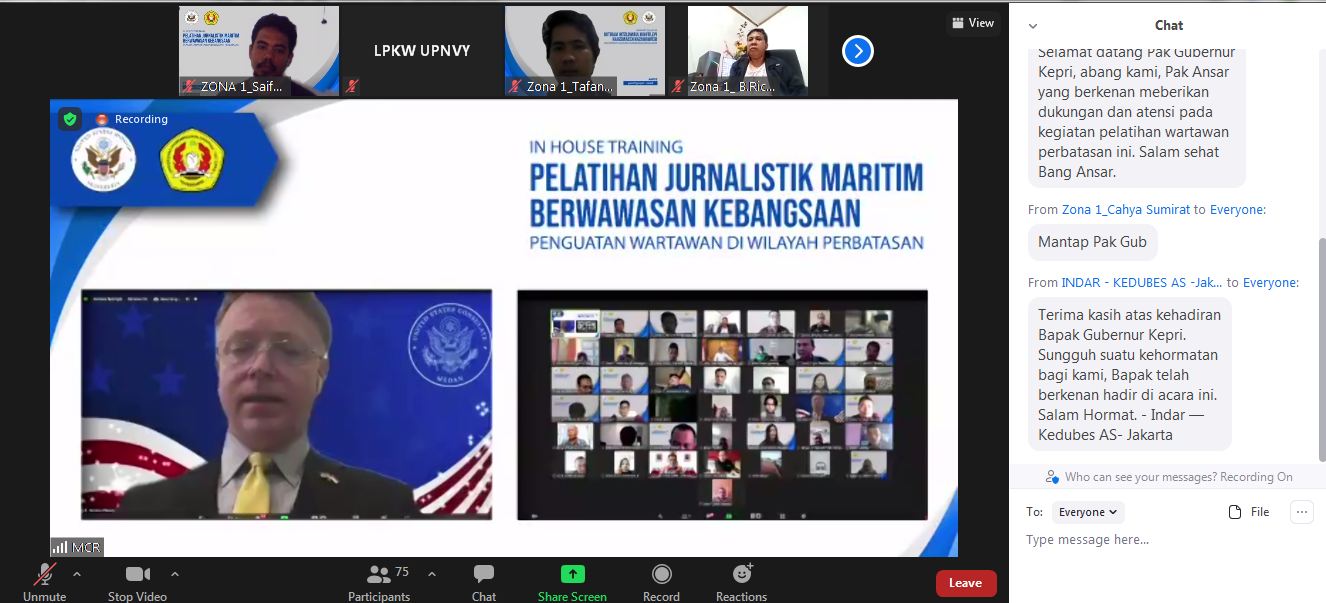The image size is (1326, 603).
Task: Open Reactions smiley icon
Action: coord(741,574)
